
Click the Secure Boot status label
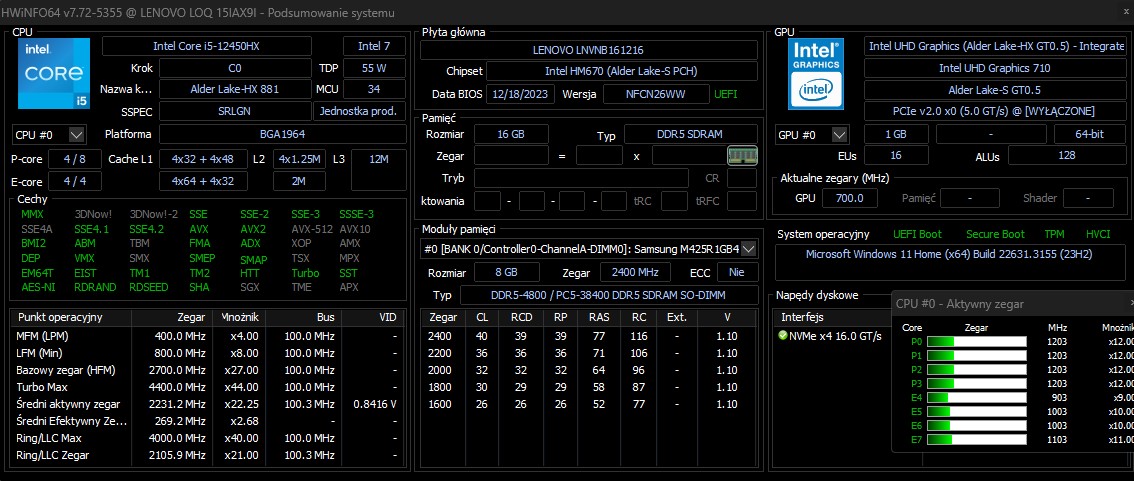pyautogui.click(x=994, y=234)
